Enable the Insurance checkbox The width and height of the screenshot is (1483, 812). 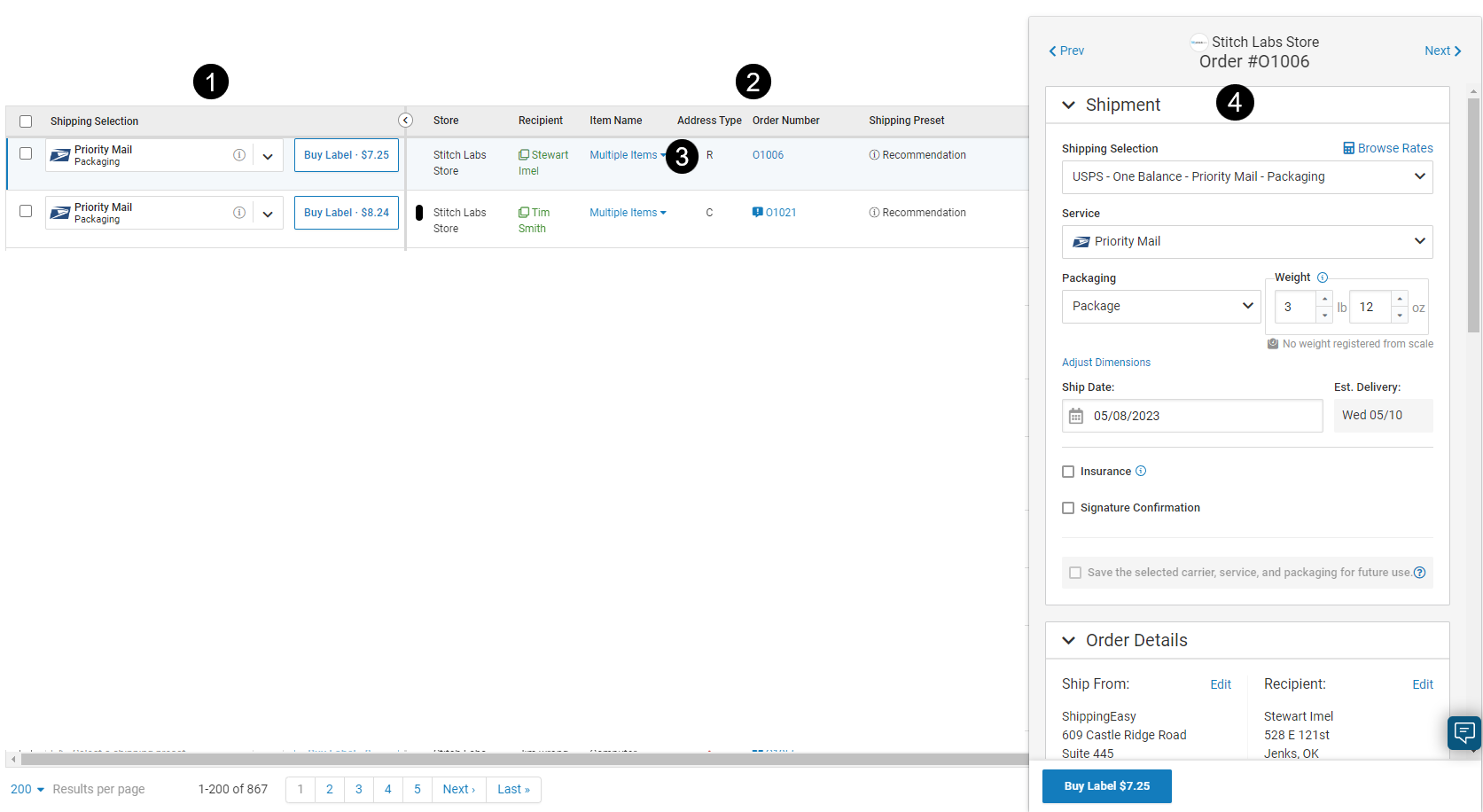click(x=1068, y=472)
